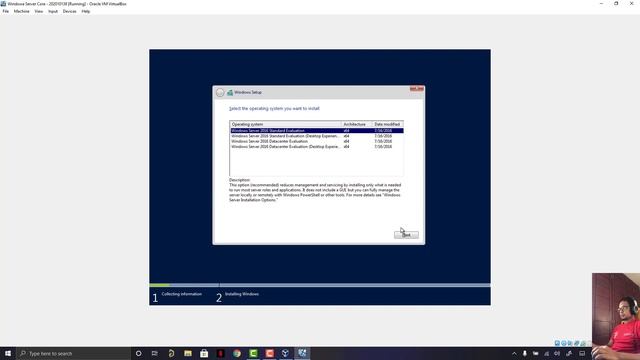Open the Machine menu
Image resolution: width=640 pixels, height=360 pixels.
(x=22, y=11)
